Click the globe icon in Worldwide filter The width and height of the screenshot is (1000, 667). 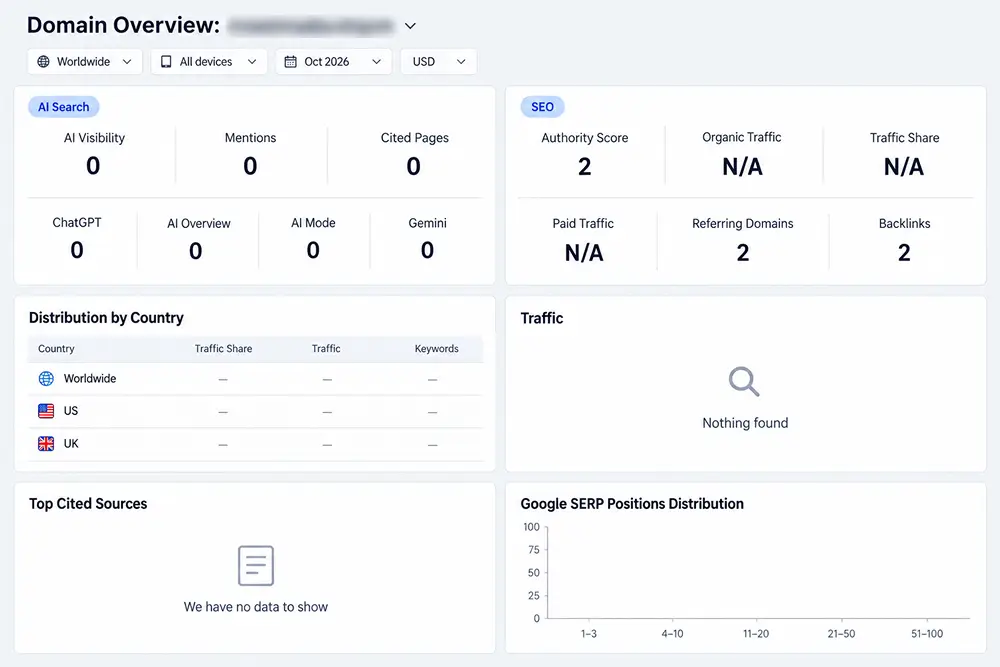click(x=43, y=62)
